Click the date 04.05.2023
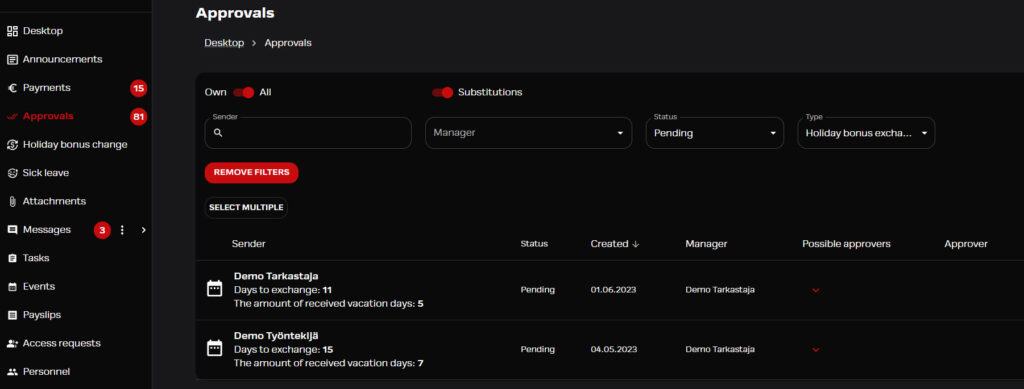Image resolution: width=1024 pixels, height=389 pixels. 613,349
